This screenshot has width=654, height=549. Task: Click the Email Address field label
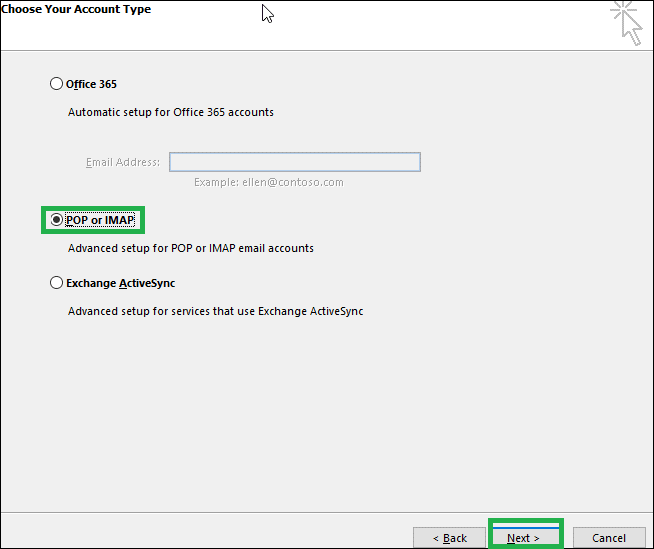coord(123,162)
